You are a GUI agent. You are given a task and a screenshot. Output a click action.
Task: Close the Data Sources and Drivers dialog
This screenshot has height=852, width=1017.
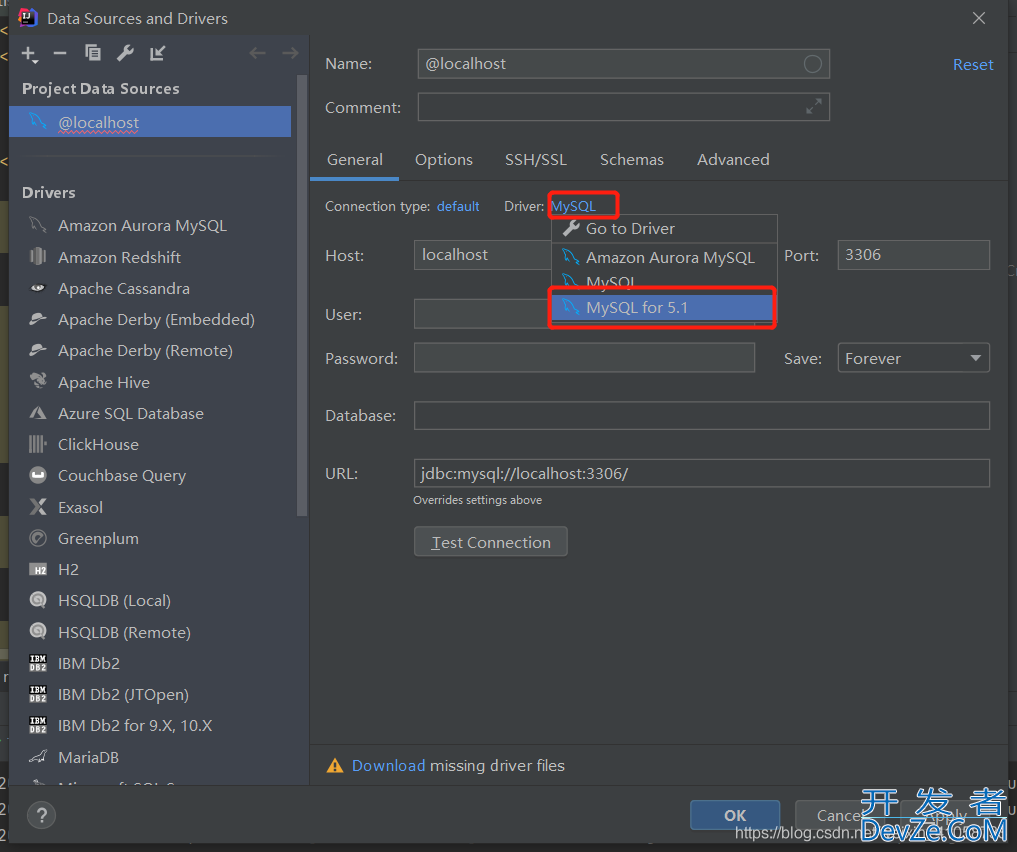tap(979, 18)
